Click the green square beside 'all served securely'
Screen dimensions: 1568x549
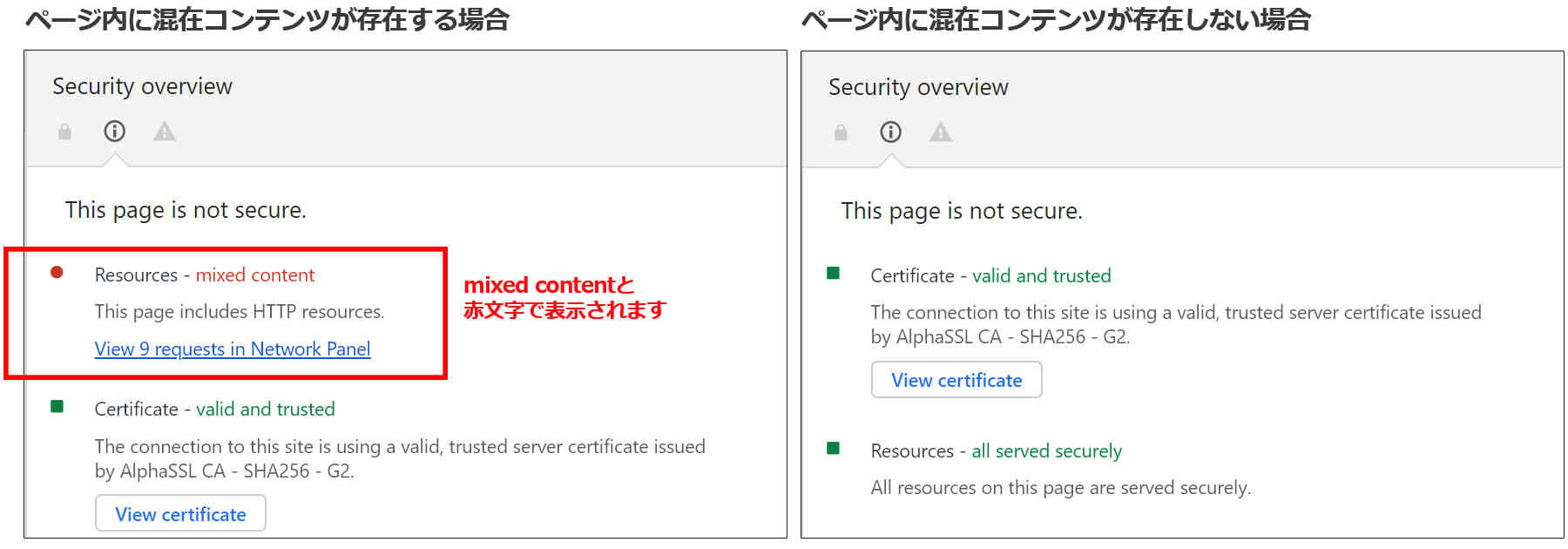(834, 449)
